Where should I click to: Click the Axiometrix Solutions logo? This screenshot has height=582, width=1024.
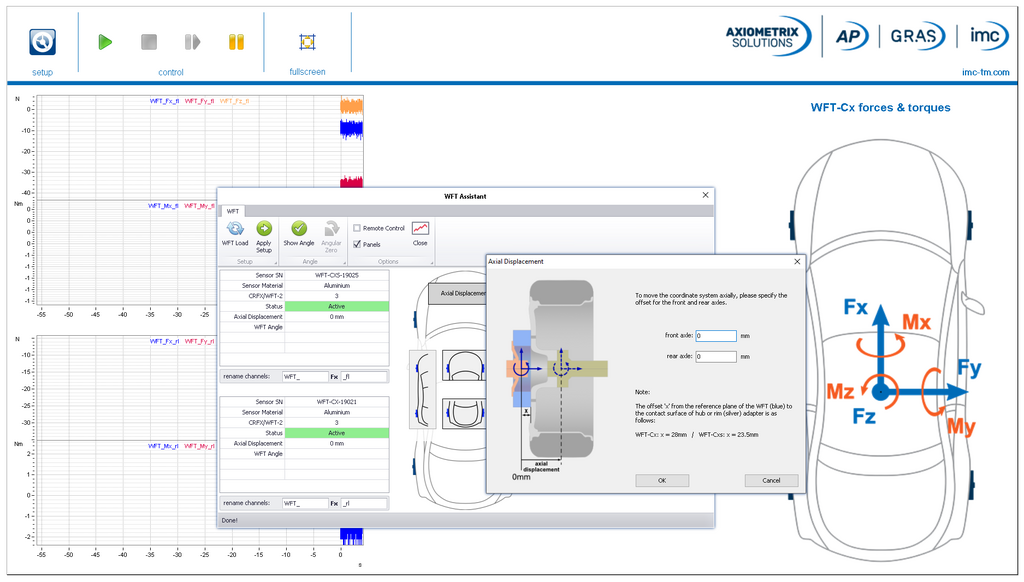pyautogui.click(x=768, y=37)
